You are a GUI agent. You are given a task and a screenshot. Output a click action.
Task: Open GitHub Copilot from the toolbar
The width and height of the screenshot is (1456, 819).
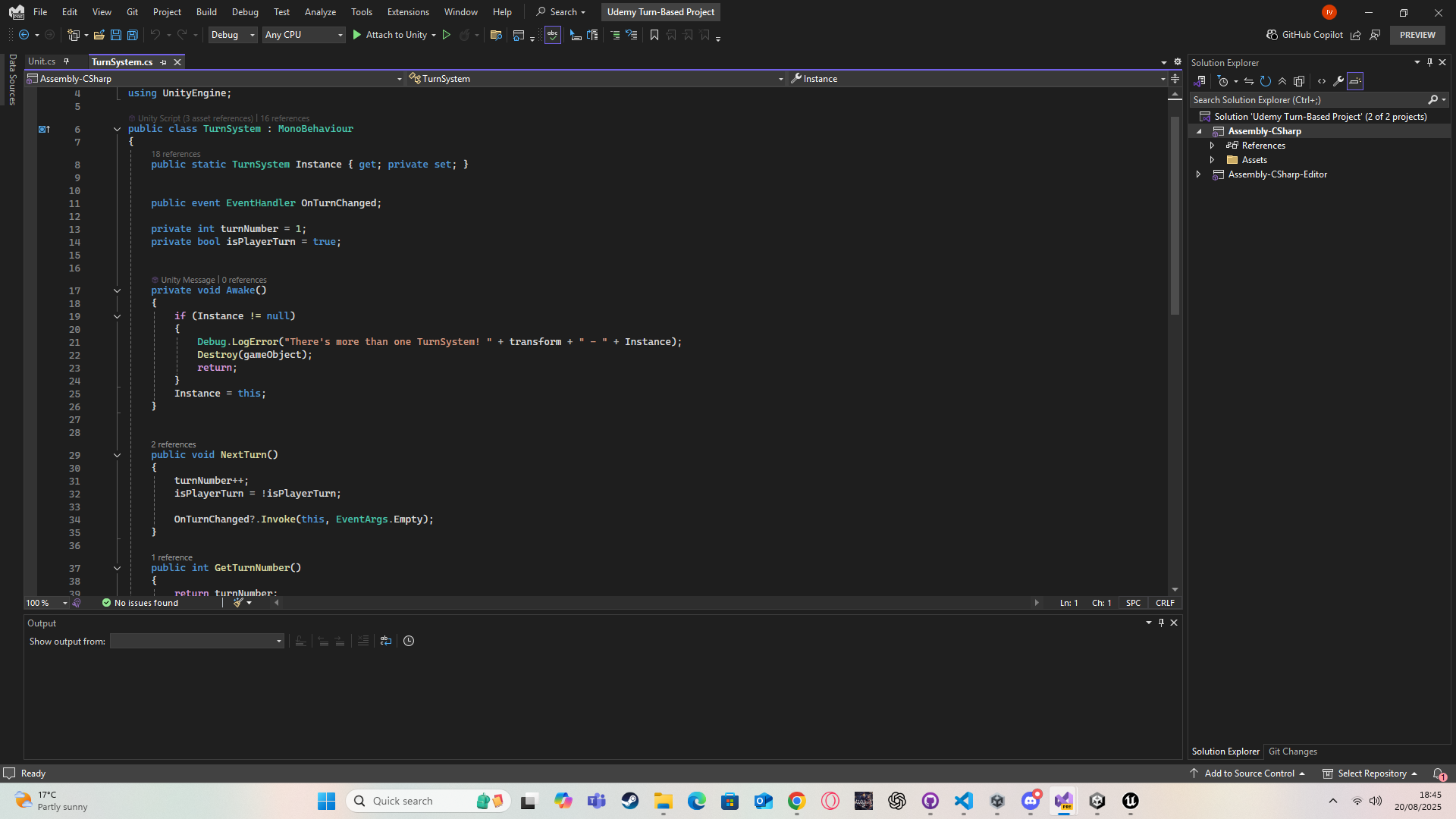tap(1304, 35)
